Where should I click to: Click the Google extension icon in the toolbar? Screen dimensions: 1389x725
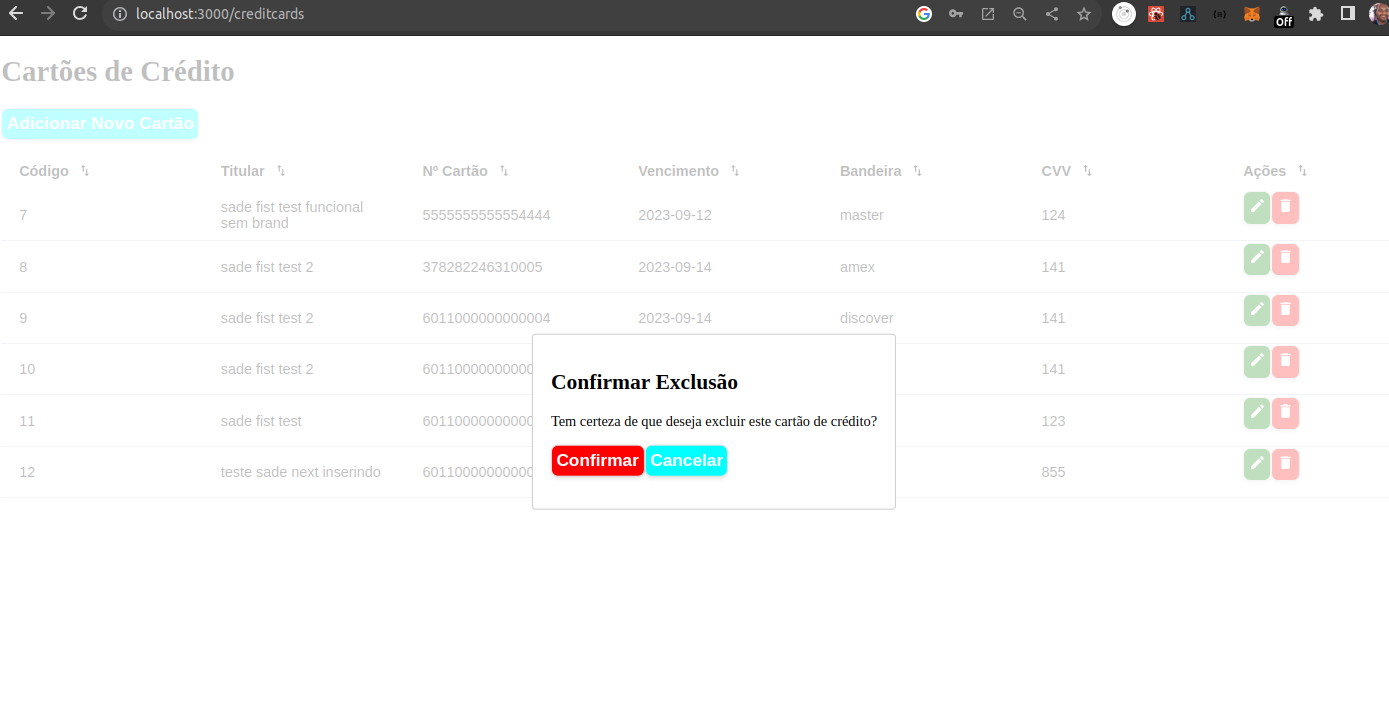pos(923,14)
